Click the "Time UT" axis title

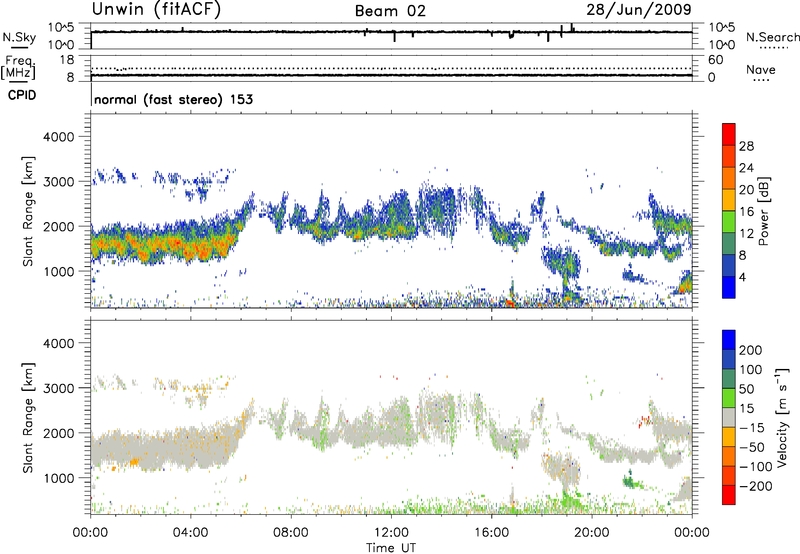tap(391, 548)
